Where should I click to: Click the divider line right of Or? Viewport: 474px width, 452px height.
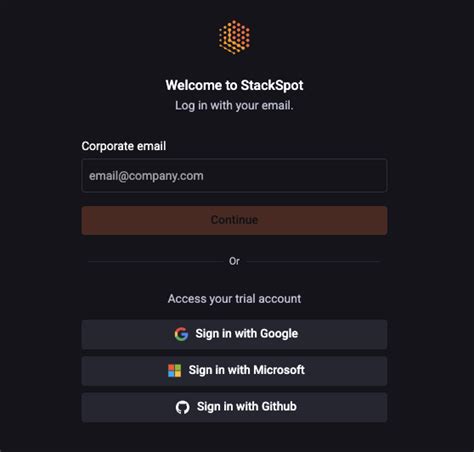tap(313, 262)
